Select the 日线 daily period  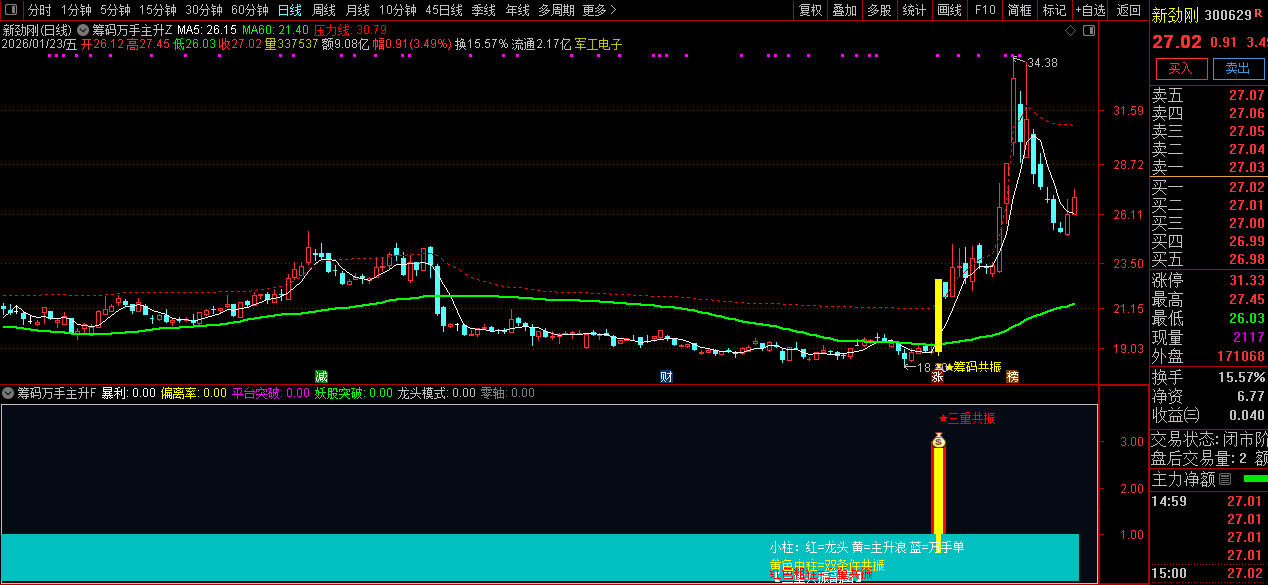click(289, 10)
